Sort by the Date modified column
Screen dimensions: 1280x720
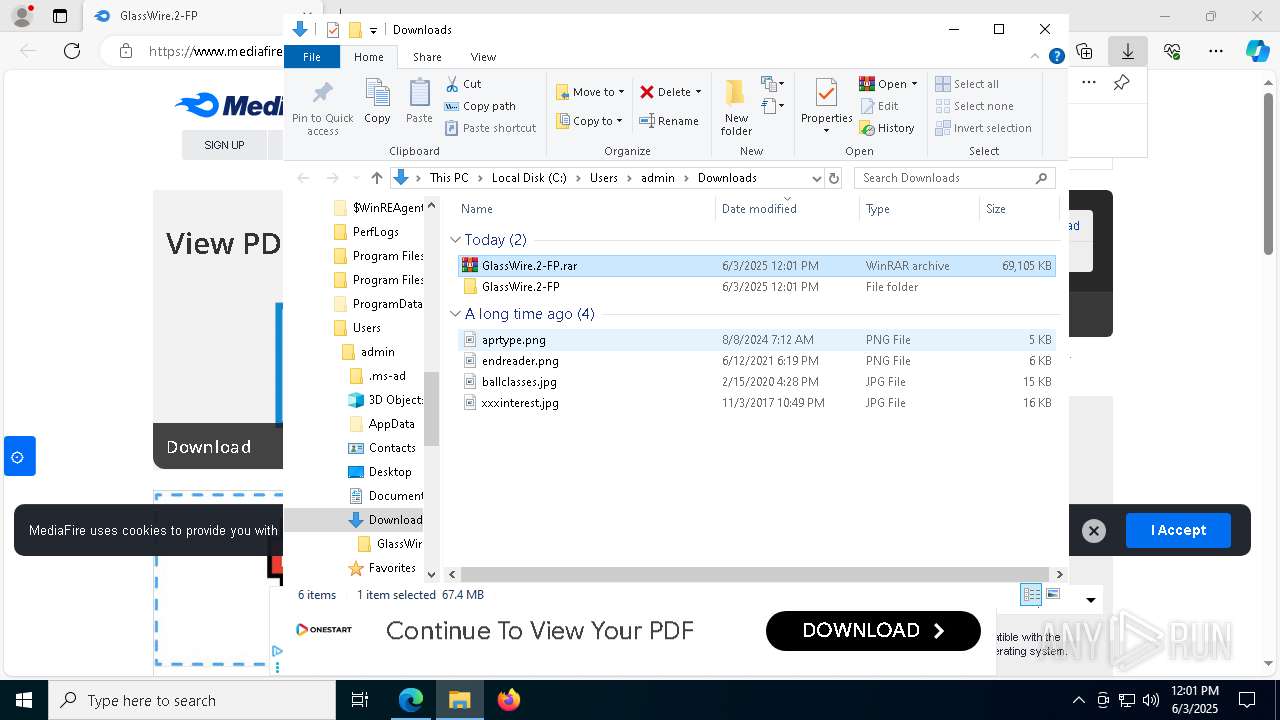[x=787, y=209]
